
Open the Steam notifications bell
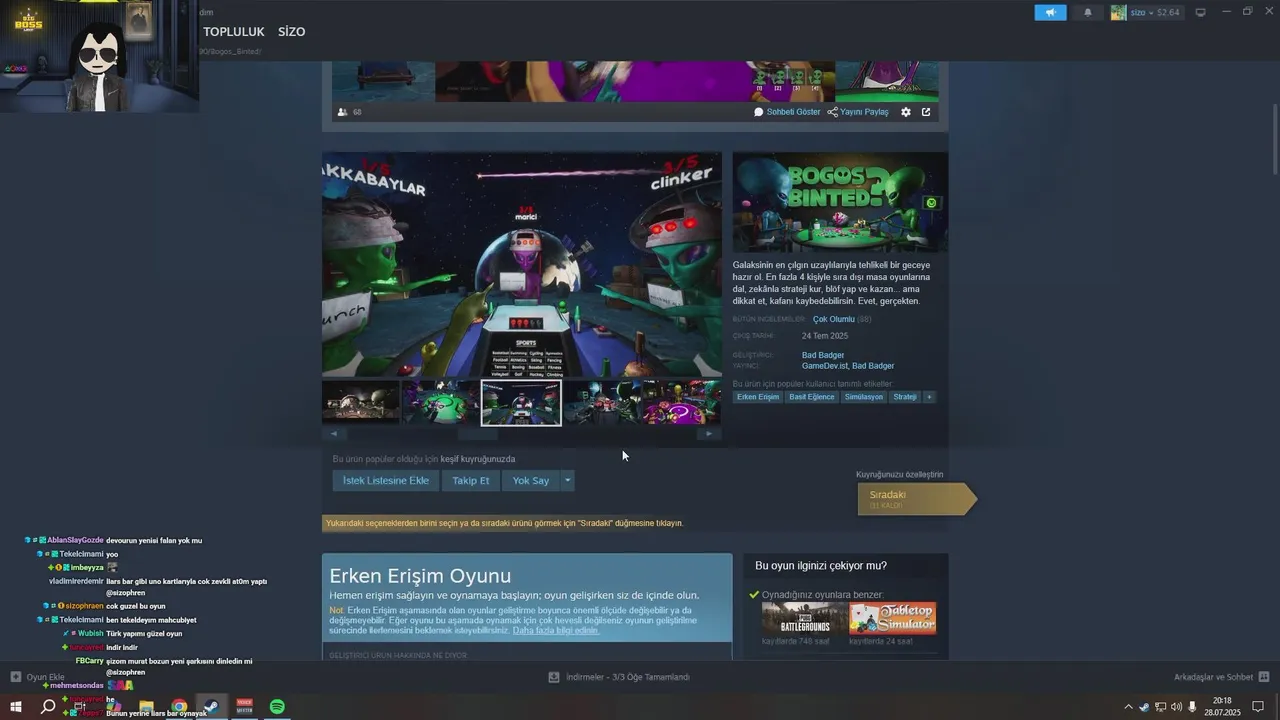(1088, 13)
